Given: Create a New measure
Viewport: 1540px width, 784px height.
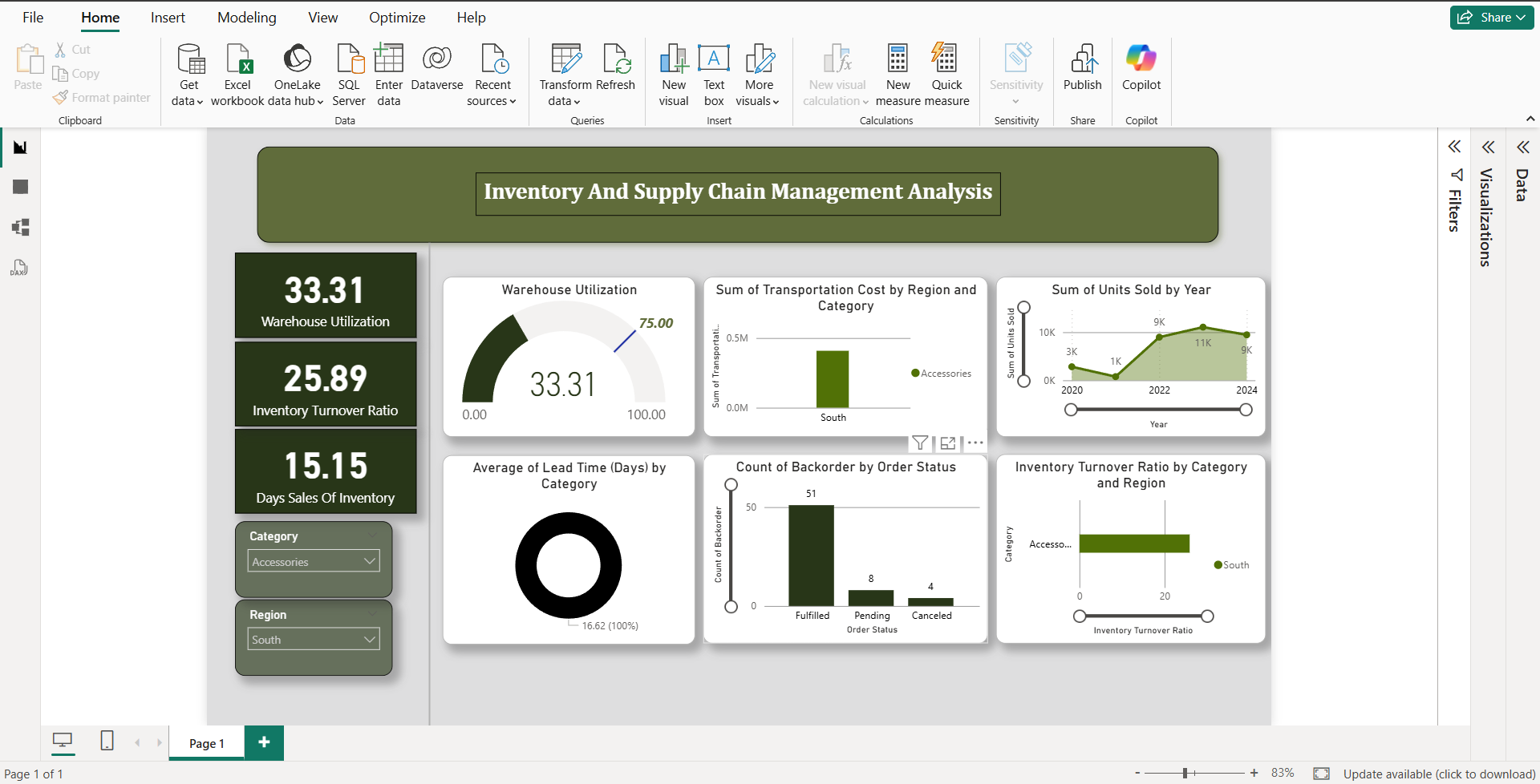Looking at the screenshot, I should 898,75.
